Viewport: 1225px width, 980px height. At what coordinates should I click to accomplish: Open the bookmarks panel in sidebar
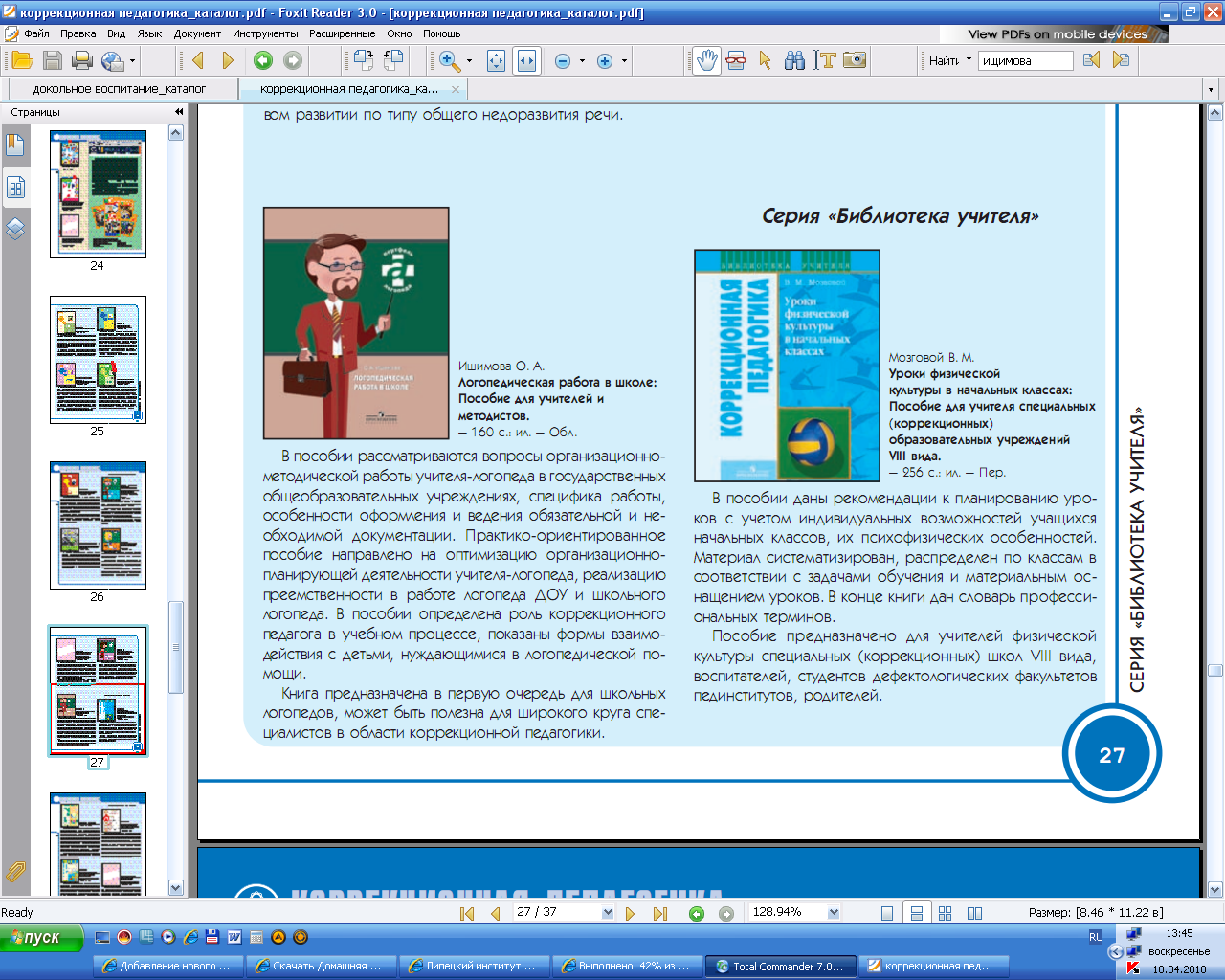15,145
